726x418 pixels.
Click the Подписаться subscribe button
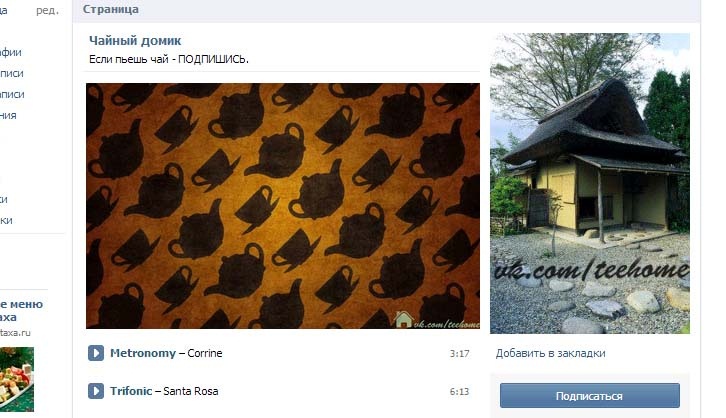(589, 396)
